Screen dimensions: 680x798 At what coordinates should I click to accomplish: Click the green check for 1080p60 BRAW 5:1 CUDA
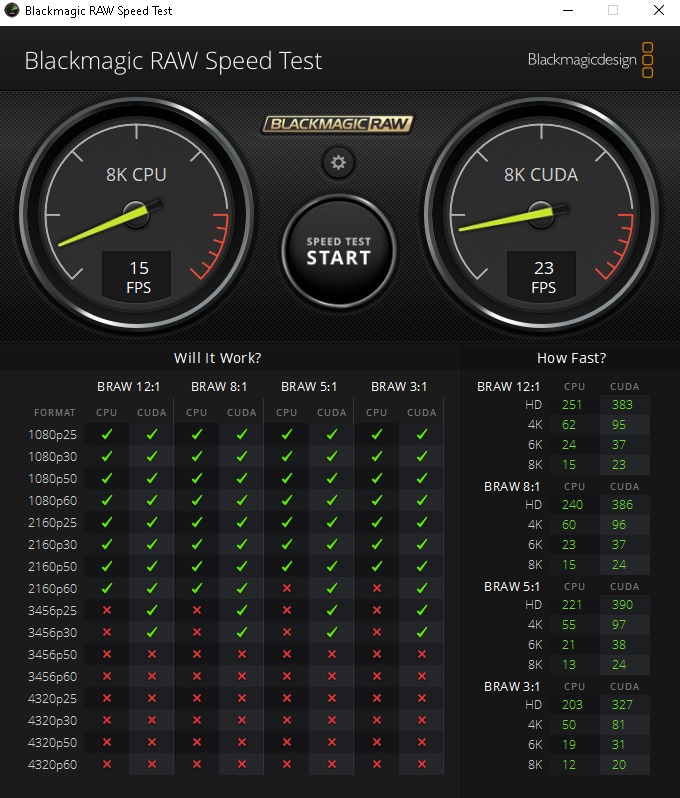(332, 500)
